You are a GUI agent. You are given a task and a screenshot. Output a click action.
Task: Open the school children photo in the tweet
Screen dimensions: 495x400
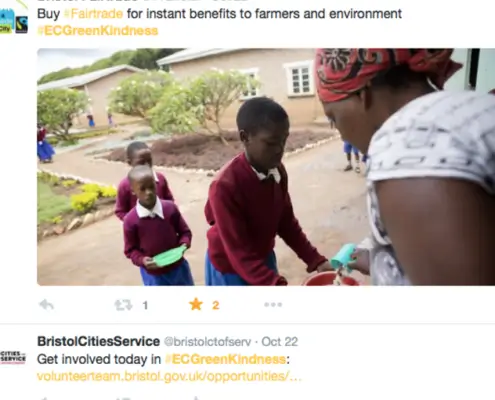(266, 167)
